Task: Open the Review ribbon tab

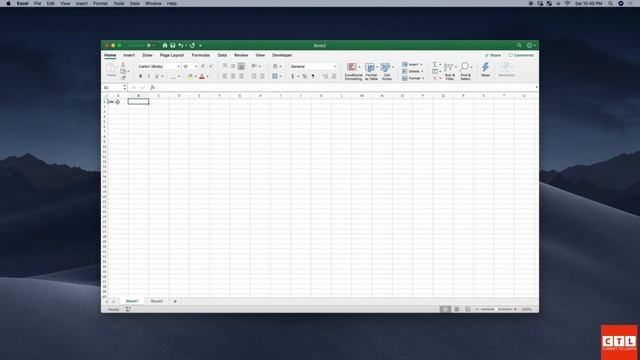Action: (241, 55)
